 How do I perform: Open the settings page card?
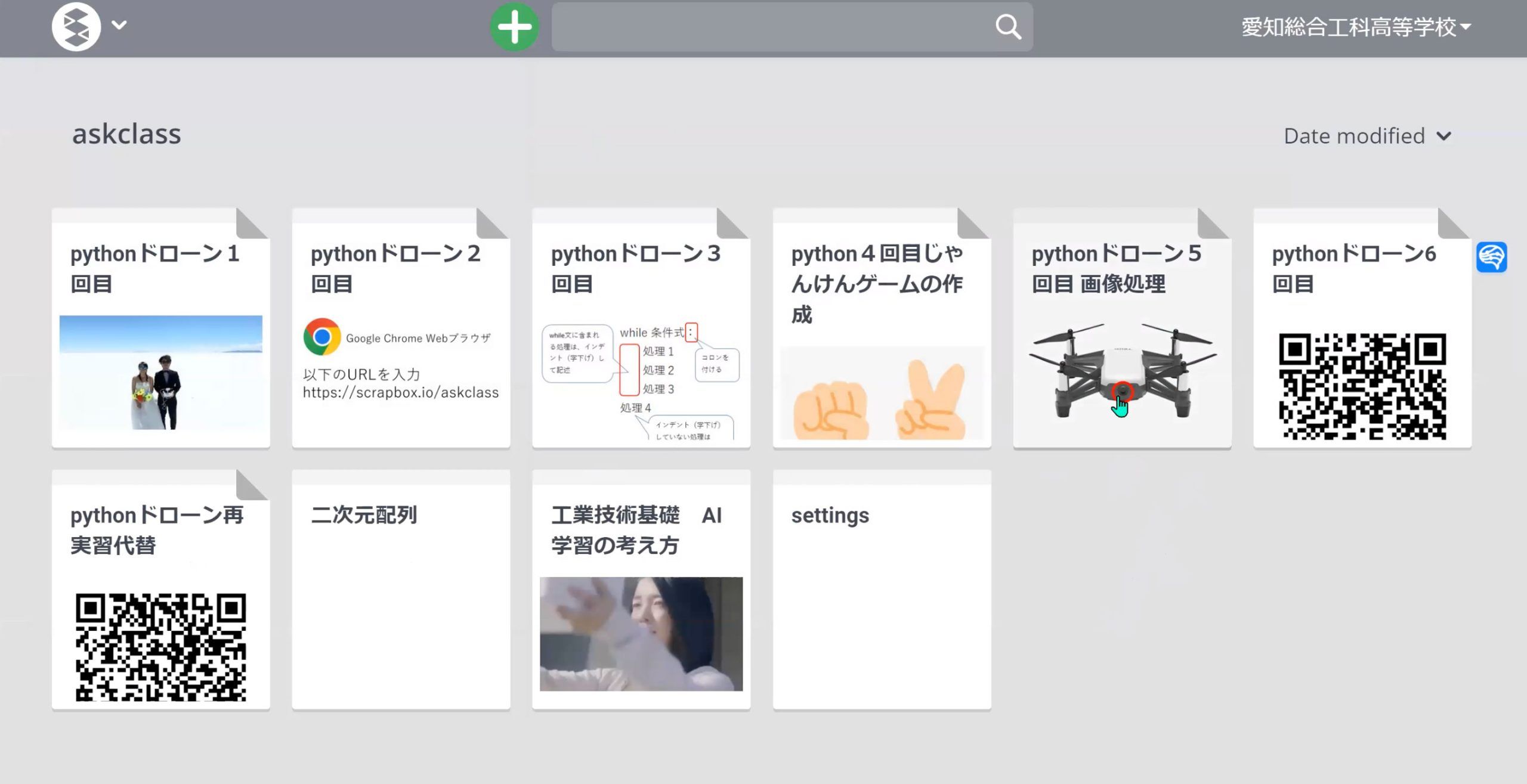tap(882, 590)
